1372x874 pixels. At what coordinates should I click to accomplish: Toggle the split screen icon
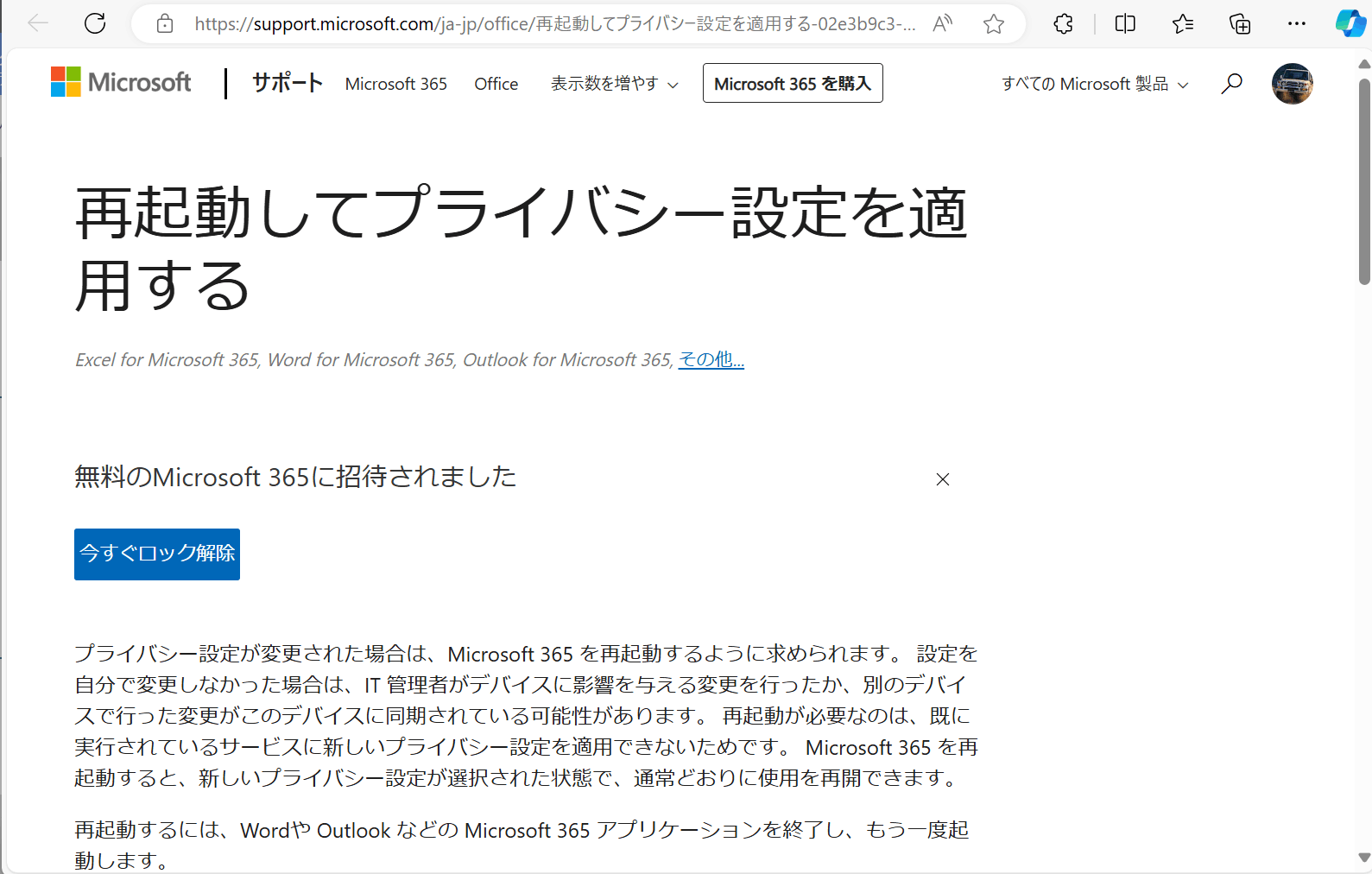click(x=1125, y=23)
